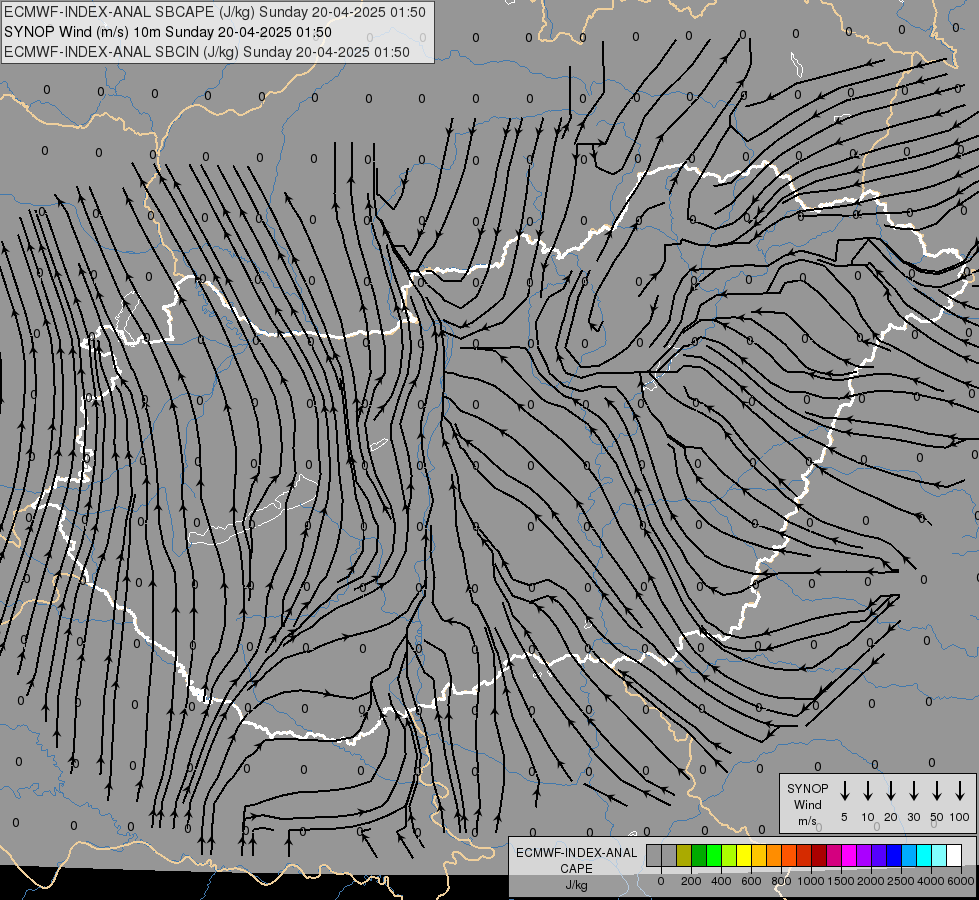Click the 5 m/s wind arrow in legend
979x900 pixels.
click(x=844, y=790)
